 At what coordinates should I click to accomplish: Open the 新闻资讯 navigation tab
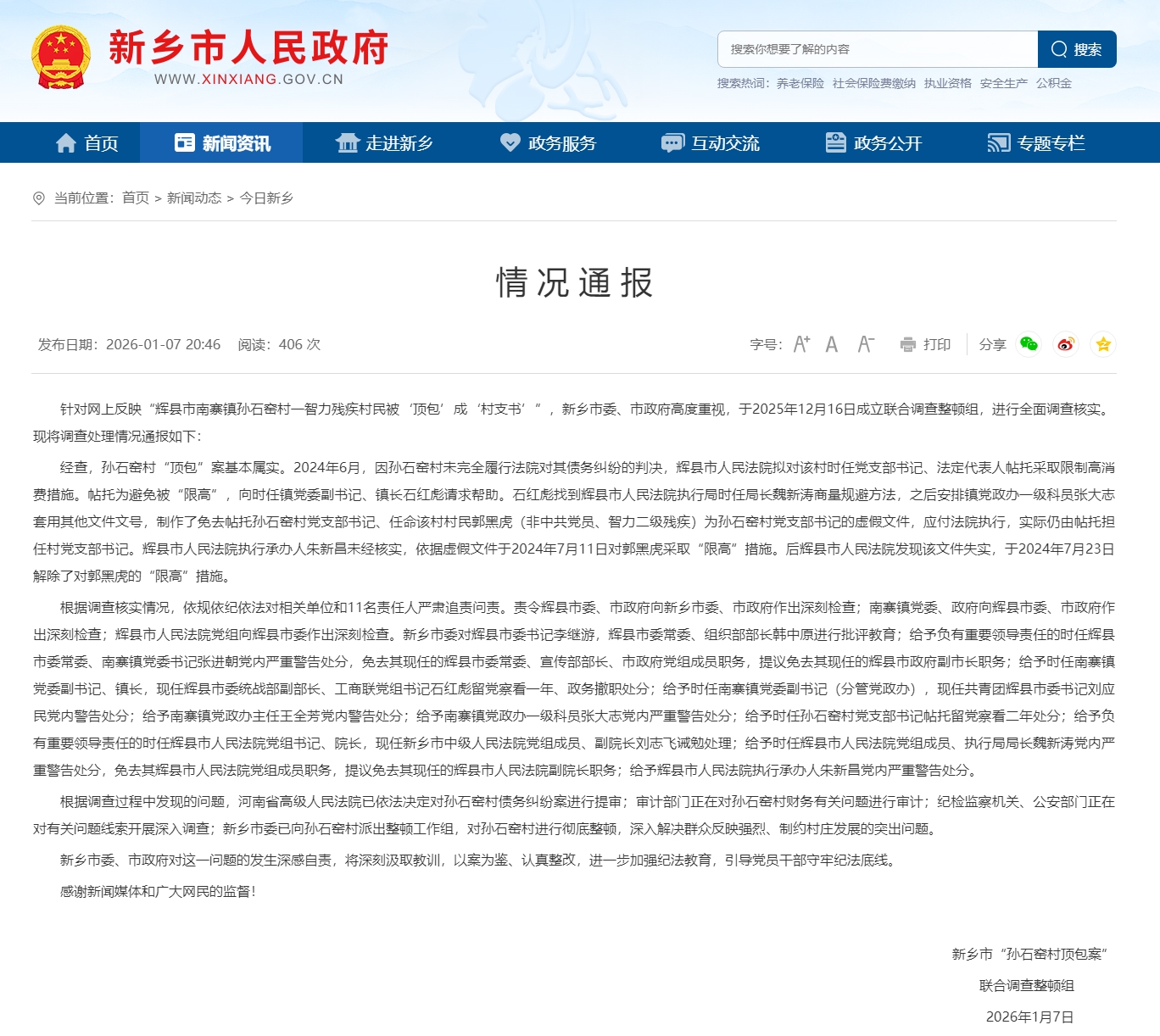[x=222, y=143]
